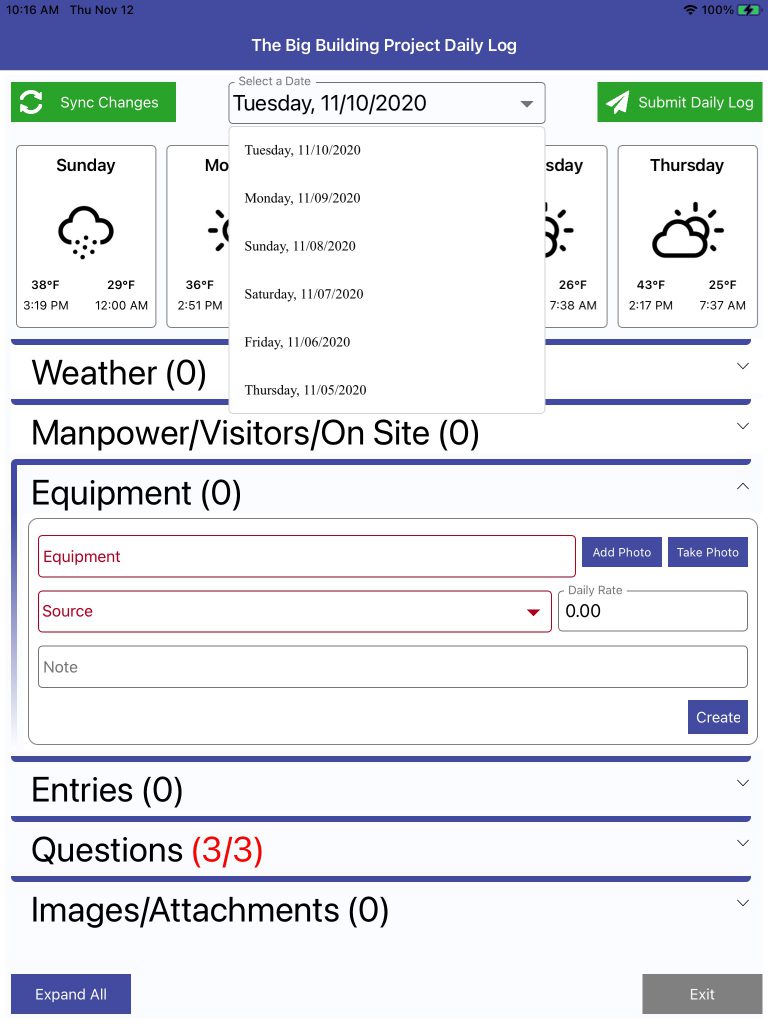
Task: Click the battery charging icon
Action: (748, 10)
